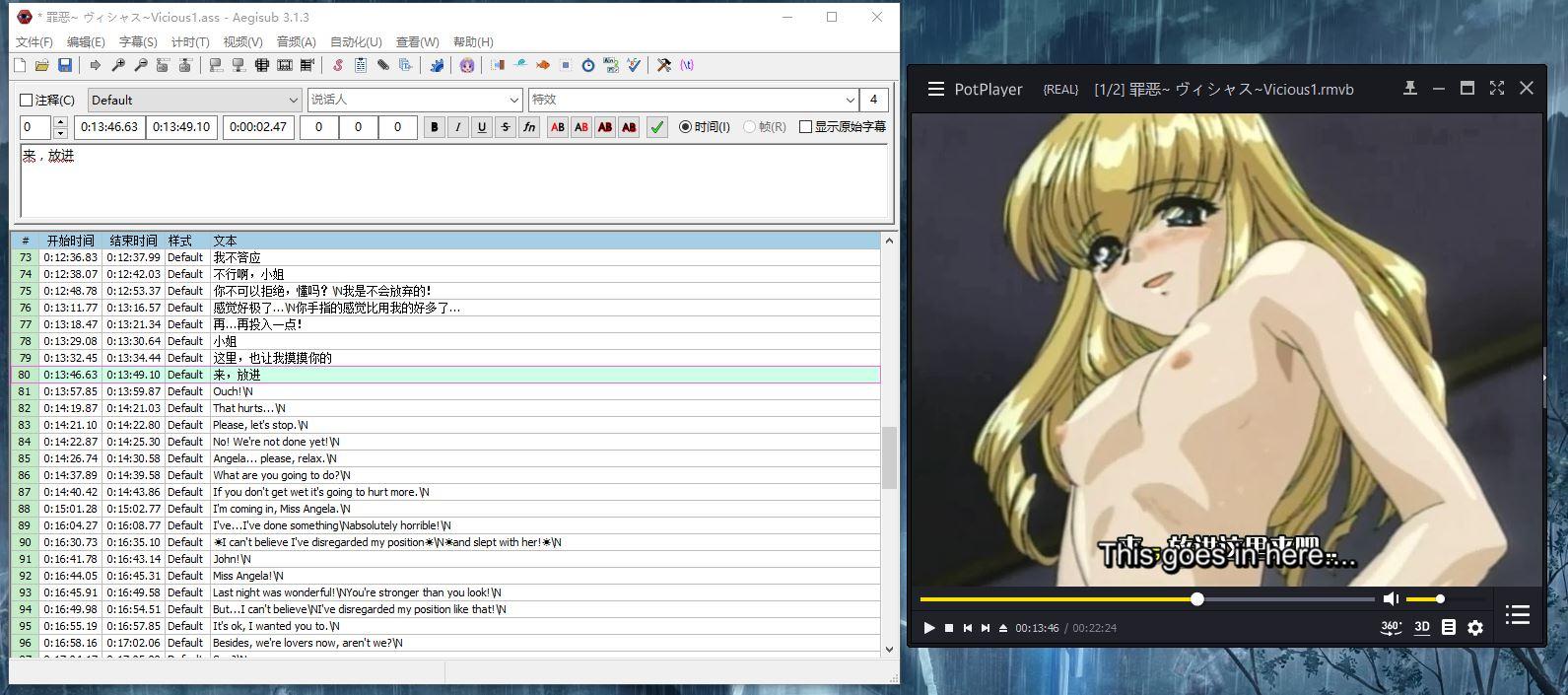Create new subtitles with New icon

20,65
